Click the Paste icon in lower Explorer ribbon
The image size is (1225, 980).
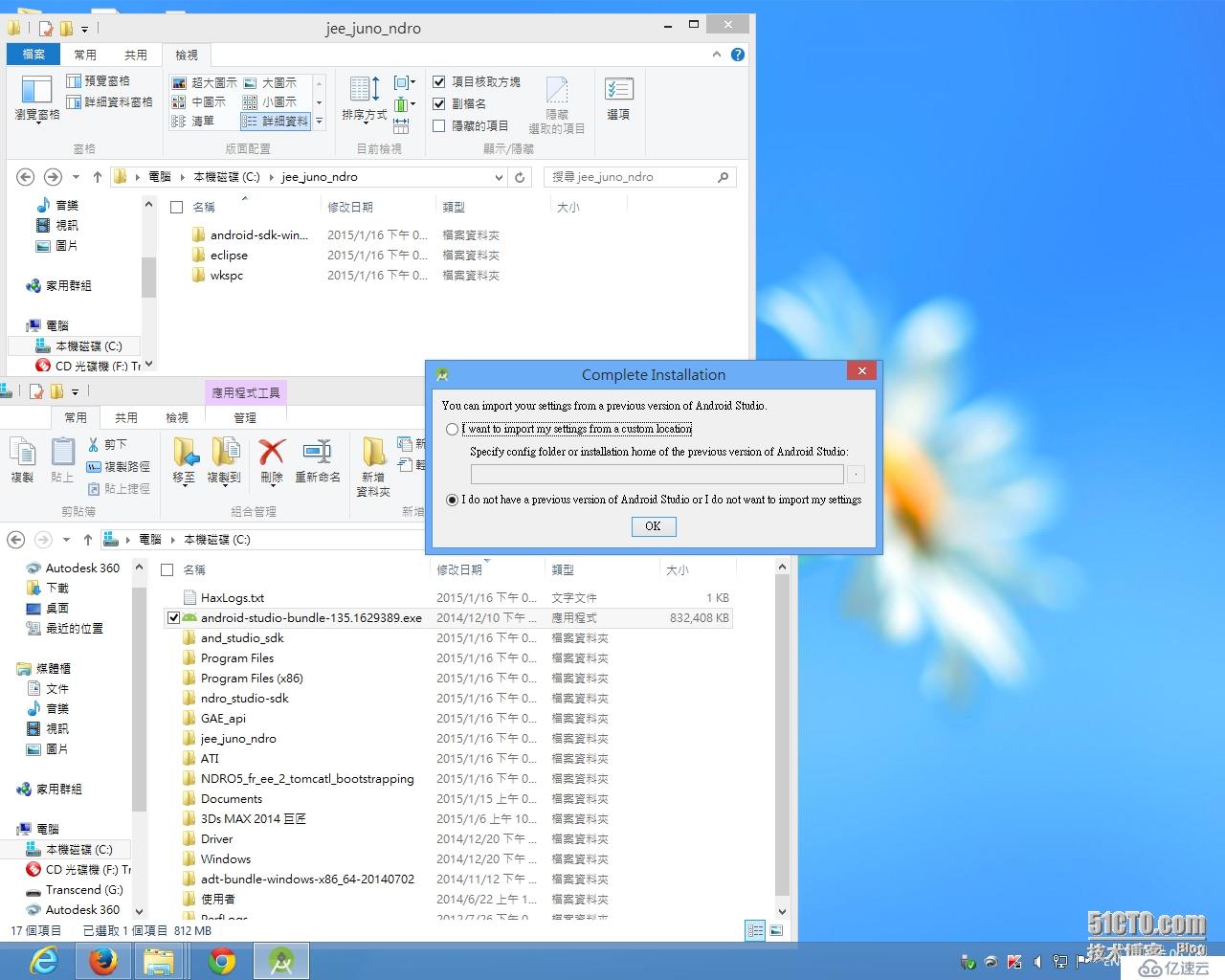pos(62,452)
